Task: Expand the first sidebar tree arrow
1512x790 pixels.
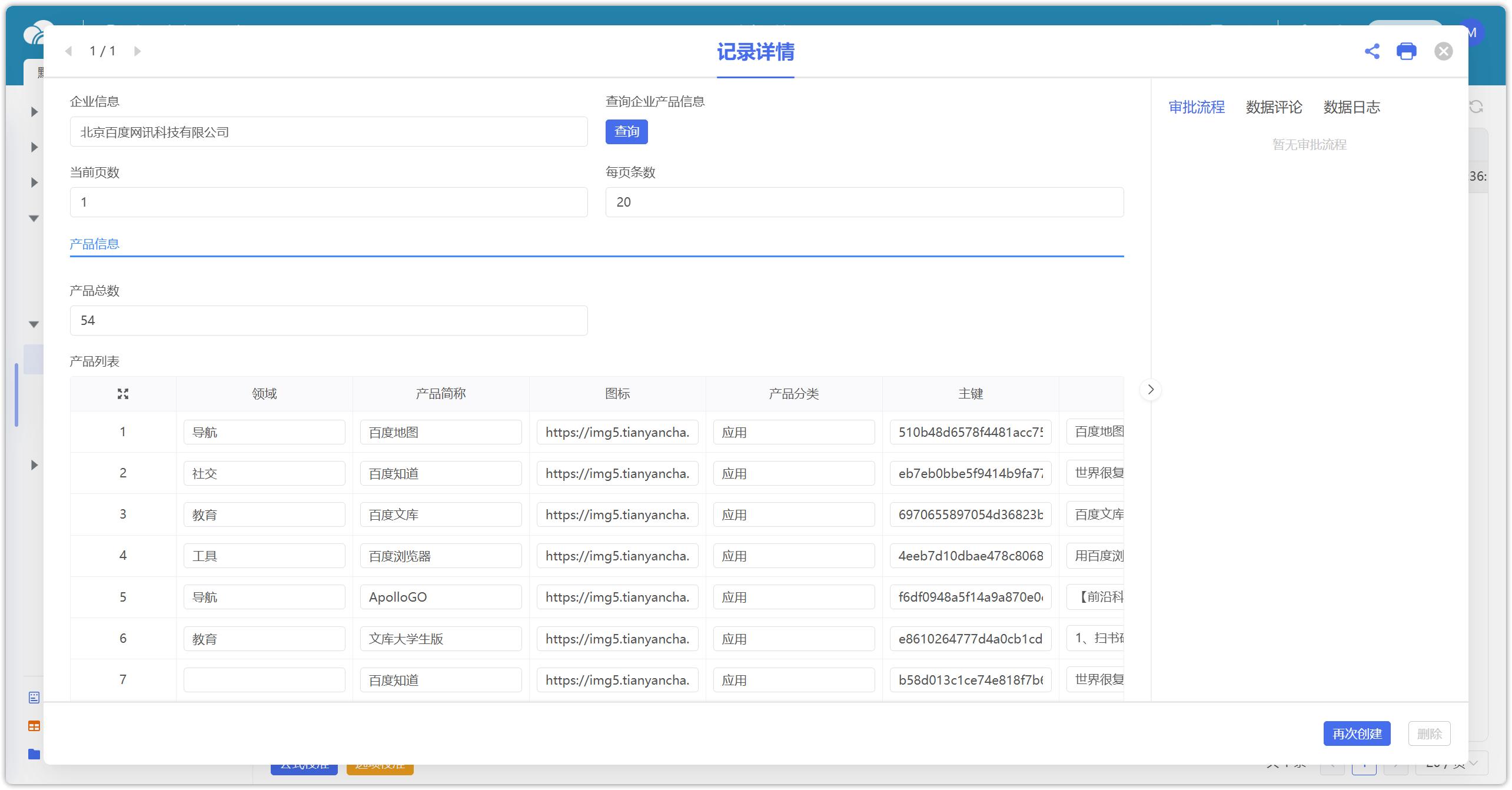Action: [x=34, y=112]
